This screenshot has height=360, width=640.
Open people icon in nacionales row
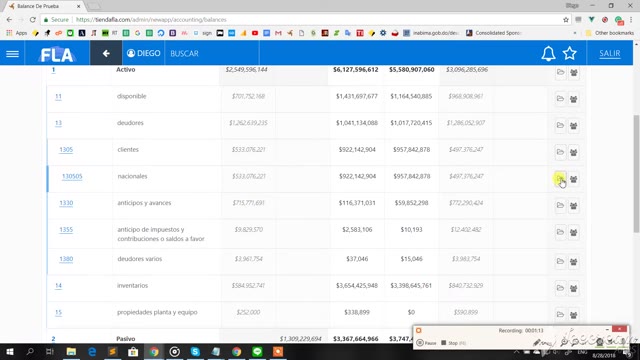tap(573, 179)
